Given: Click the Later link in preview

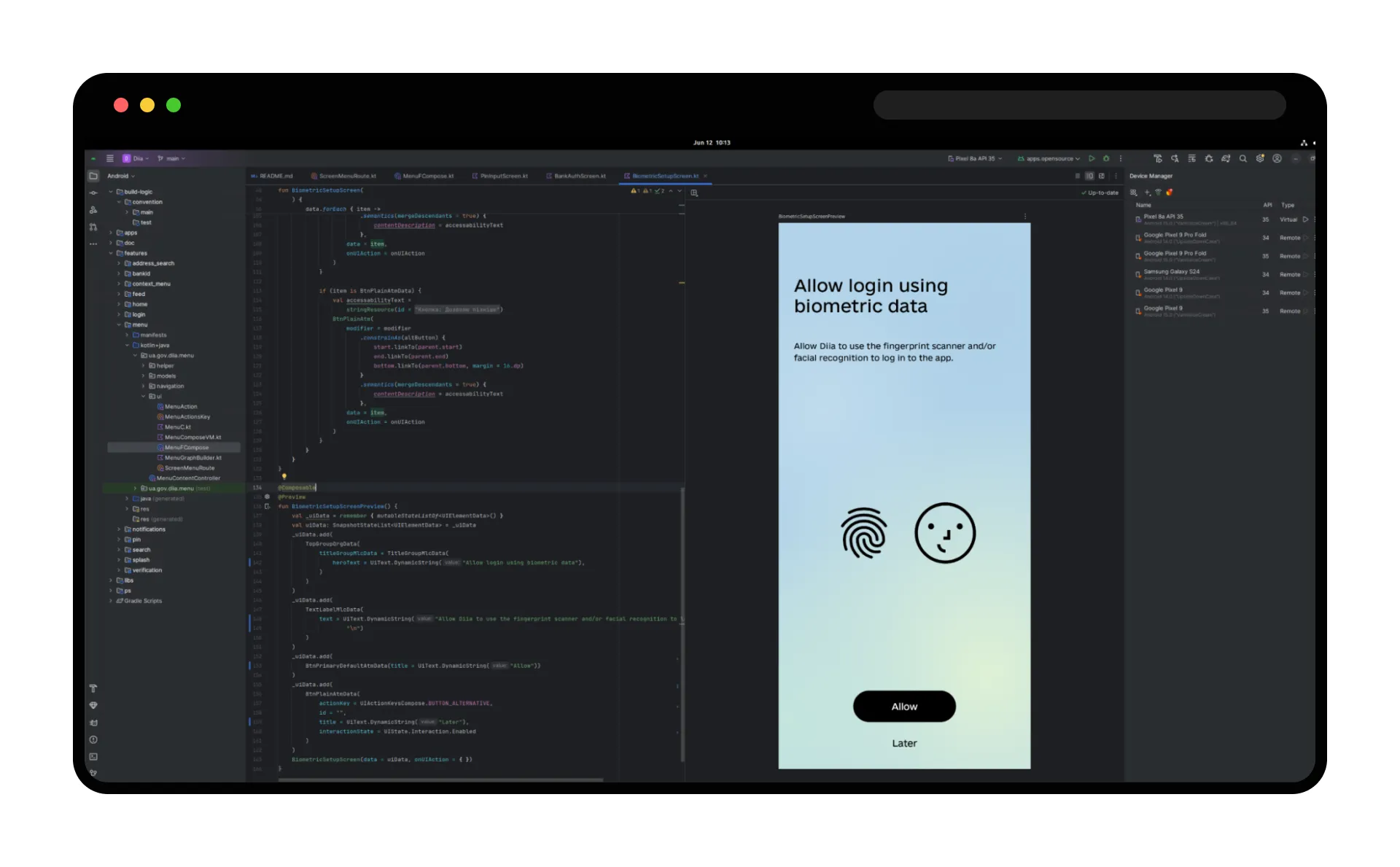Looking at the screenshot, I should coord(904,743).
